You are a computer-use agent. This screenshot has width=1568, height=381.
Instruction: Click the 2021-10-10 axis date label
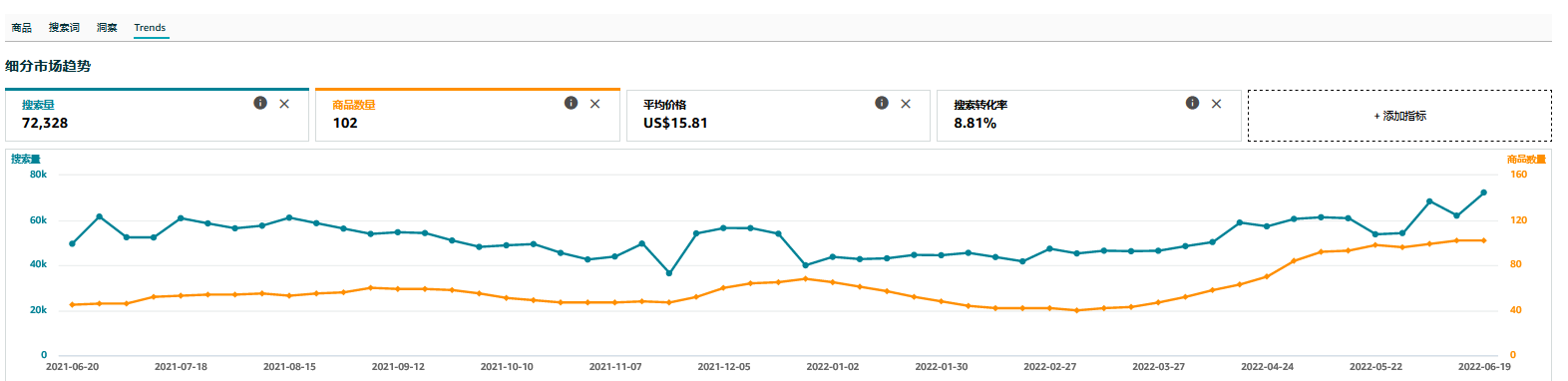(507, 367)
